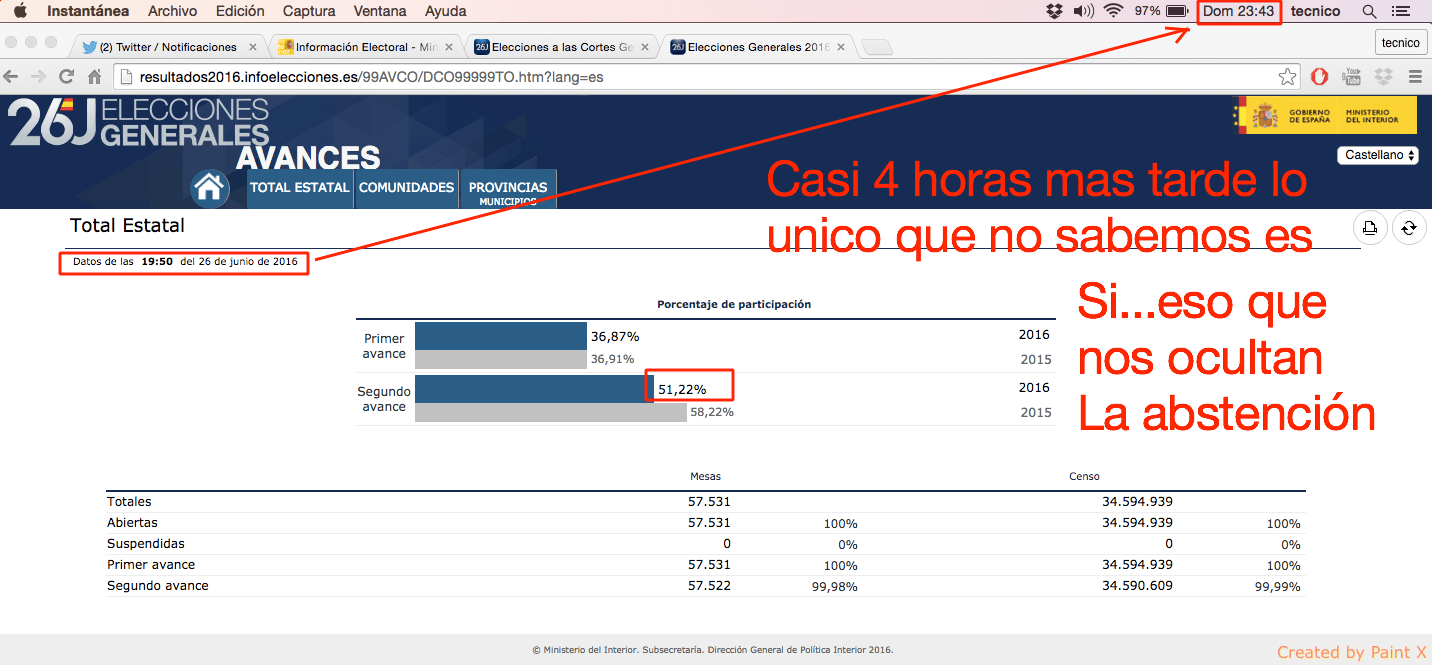Click the home icon in the election navigation

click(x=210, y=187)
